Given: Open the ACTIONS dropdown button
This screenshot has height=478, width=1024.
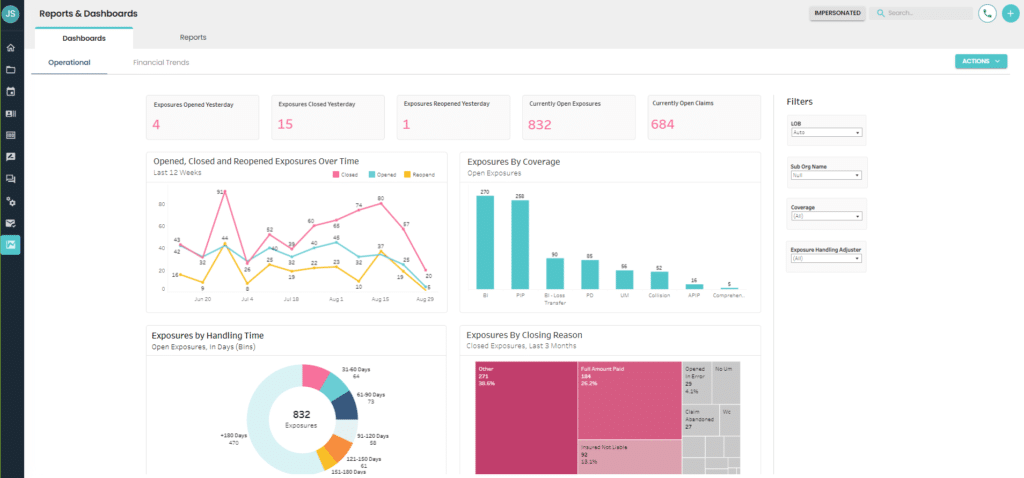Looking at the screenshot, I should click(981, 61).
